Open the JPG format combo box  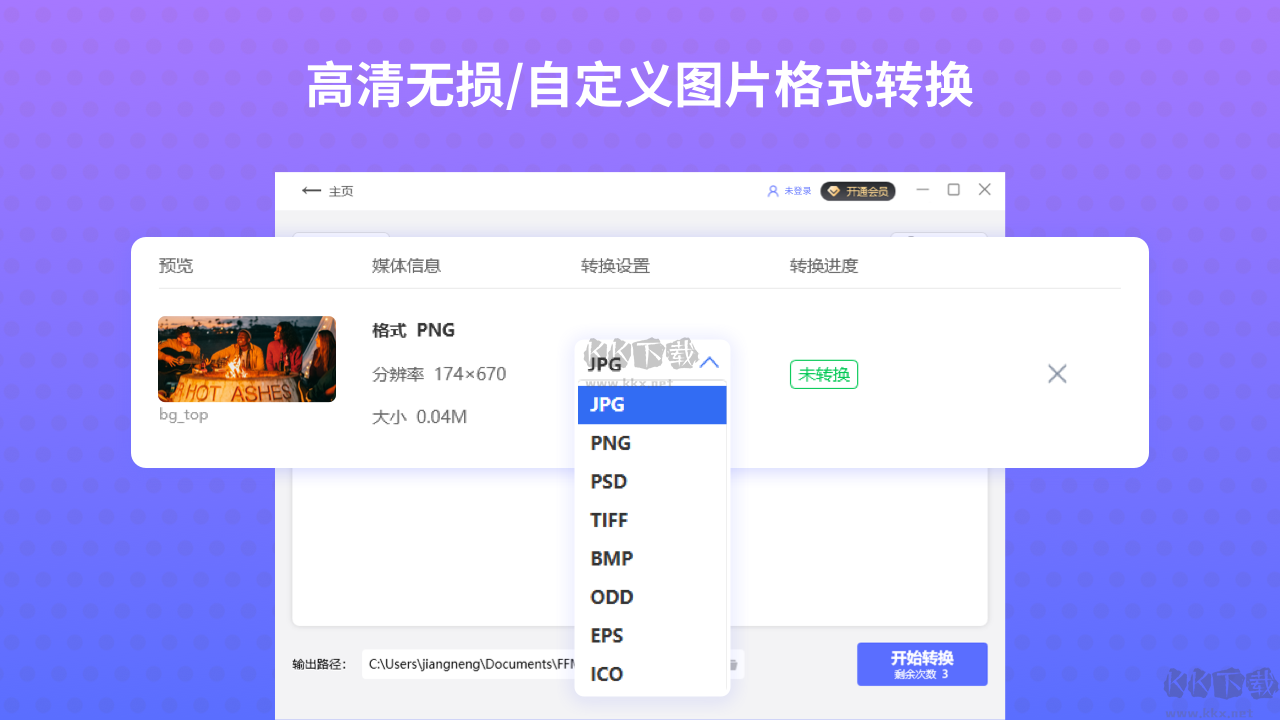pyautogui.click(x=652, y=362)
